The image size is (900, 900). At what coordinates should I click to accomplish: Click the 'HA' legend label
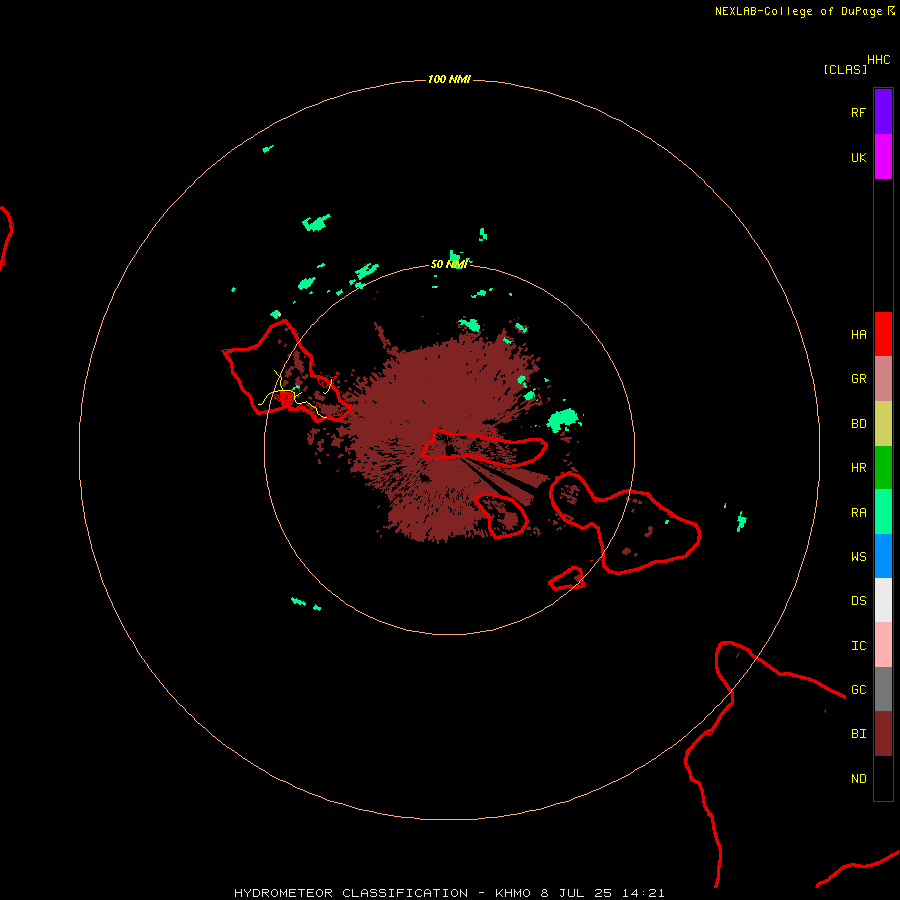pyautogui.click(x=858, y=335)
